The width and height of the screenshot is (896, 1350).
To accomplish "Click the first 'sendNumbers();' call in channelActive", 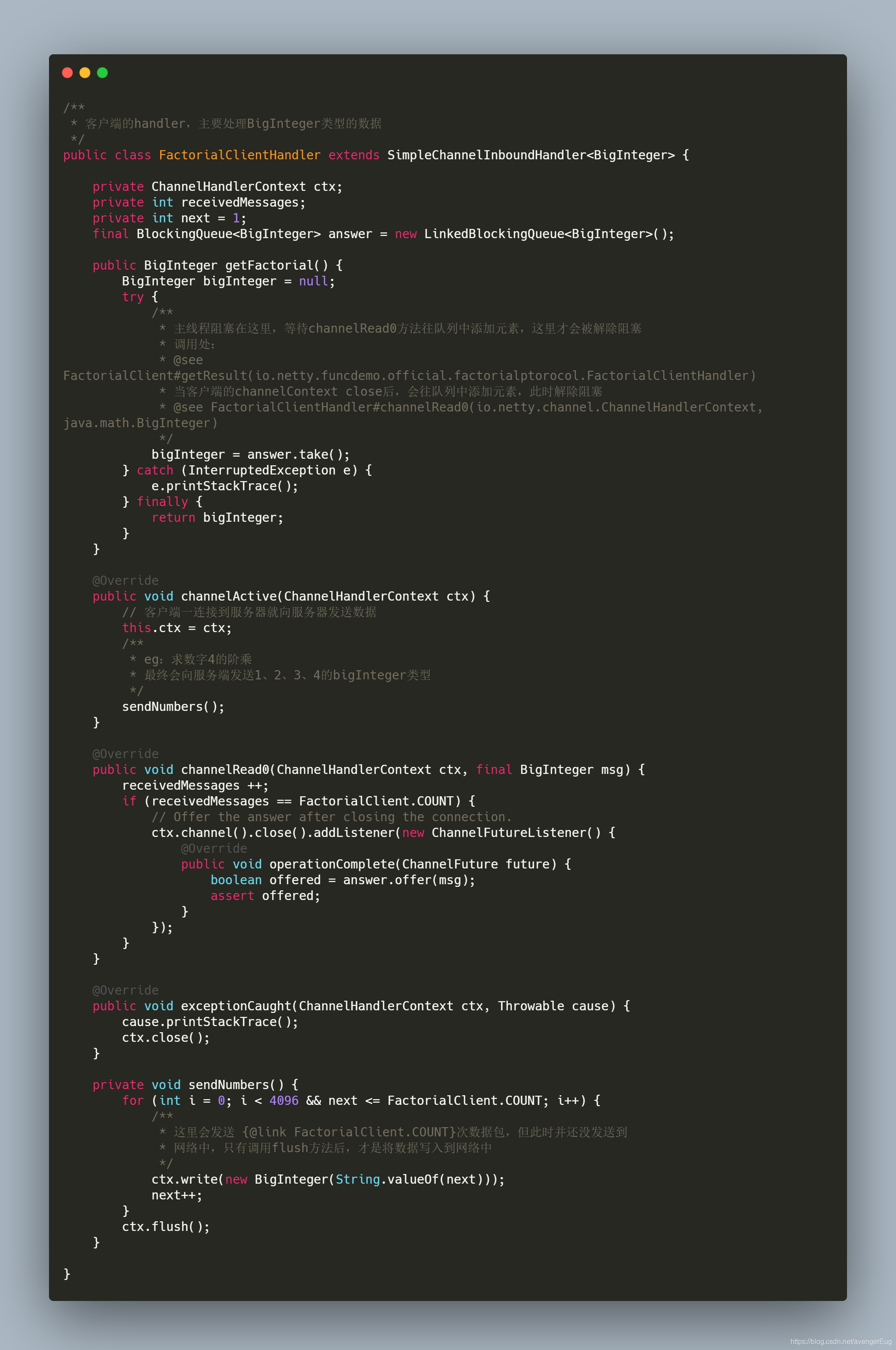I will [x=173, y=707].
